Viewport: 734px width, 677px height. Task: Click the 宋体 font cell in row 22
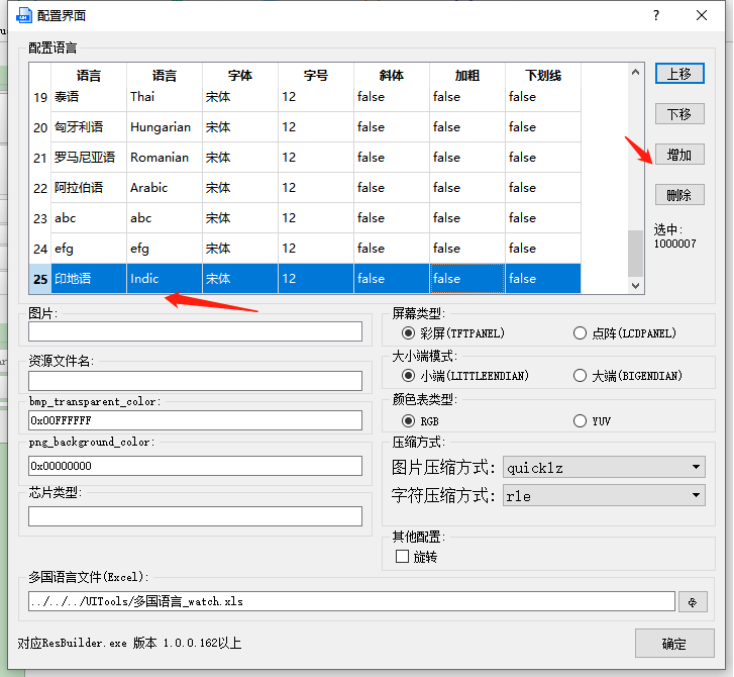pyautogui.click(x=240, y=188)
